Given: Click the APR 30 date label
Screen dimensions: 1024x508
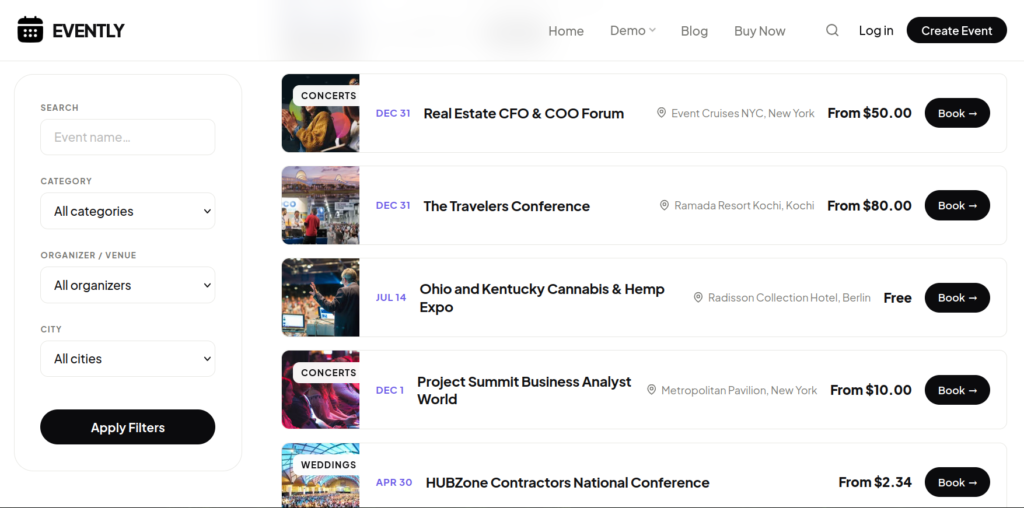Looking at the screenshot, I should point(394,483).
